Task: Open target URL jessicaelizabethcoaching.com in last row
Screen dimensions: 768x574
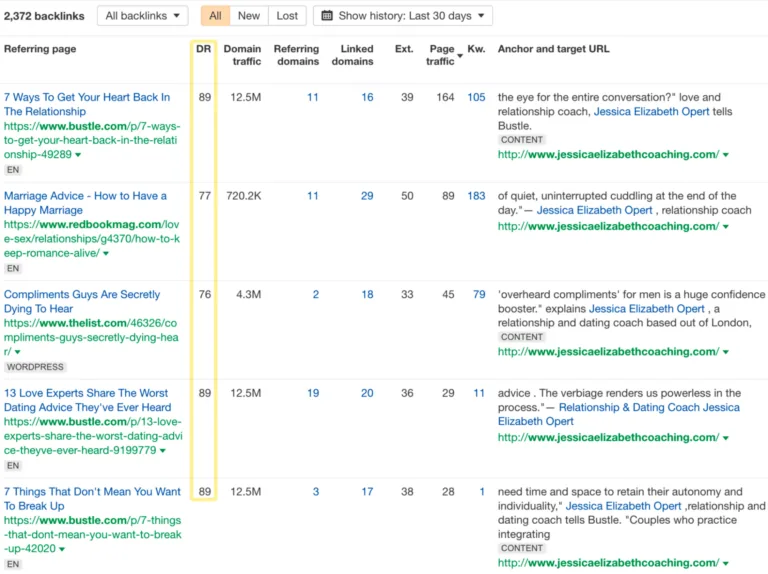Action: 608,563
